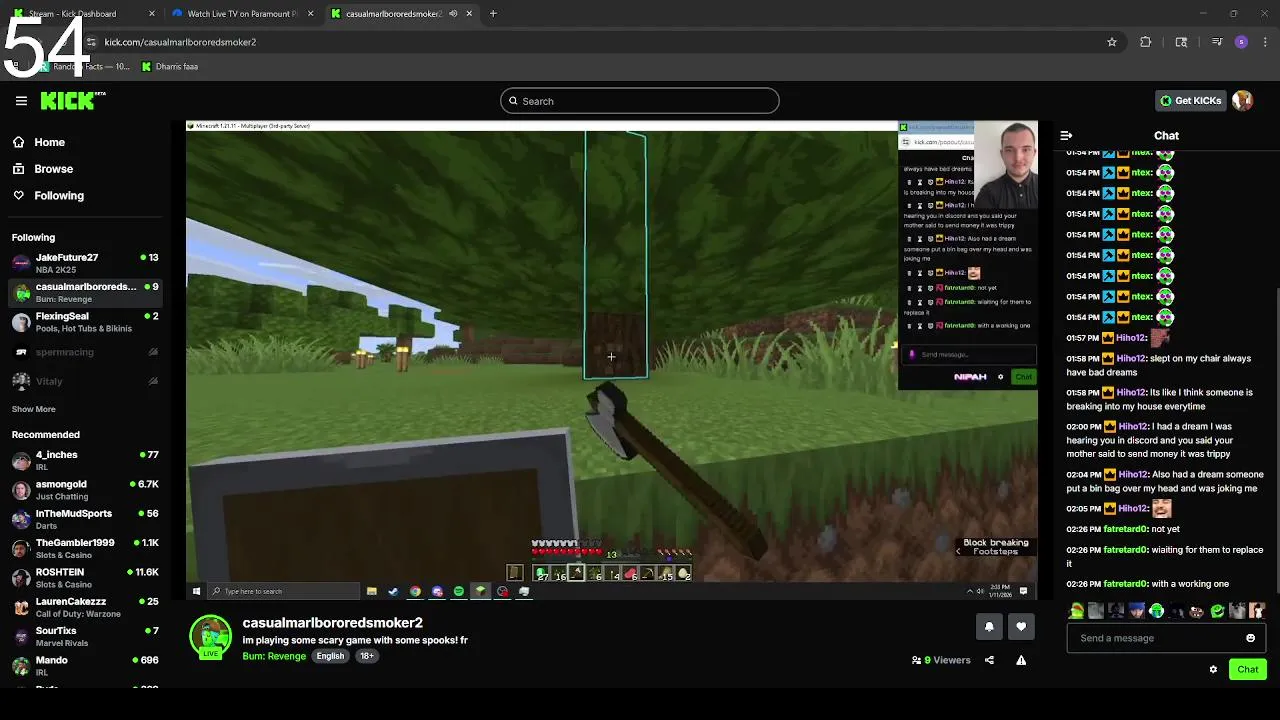1280x720 pixels.
Task: Open JakeFuture27 channel in Following list
Action: pos(85,263)
